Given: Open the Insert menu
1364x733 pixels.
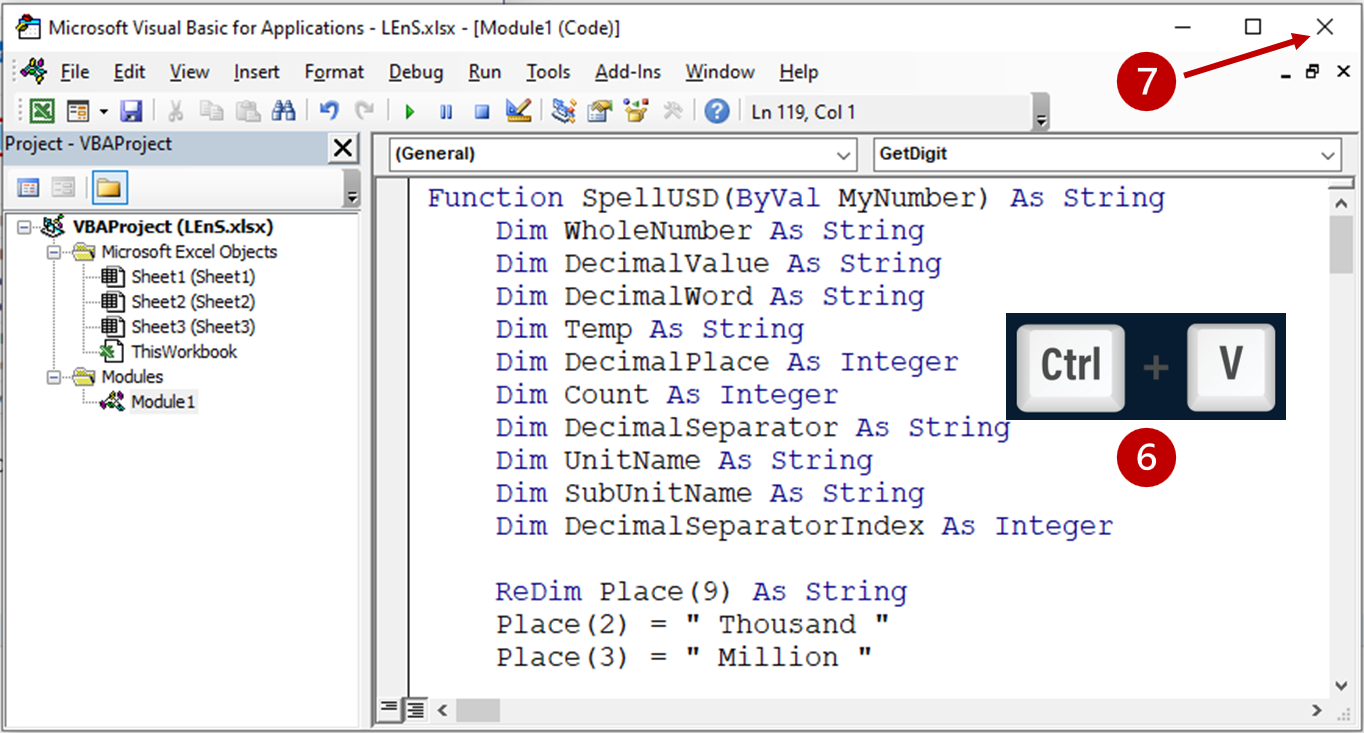Looking at the screenshot, I should [x=256, y=71].
